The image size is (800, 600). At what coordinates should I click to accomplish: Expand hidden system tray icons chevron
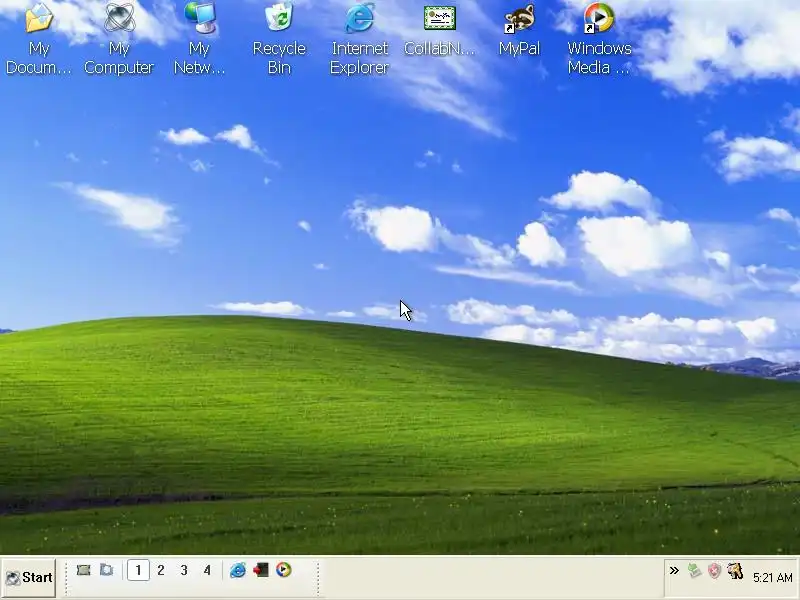tap(674, 570)
